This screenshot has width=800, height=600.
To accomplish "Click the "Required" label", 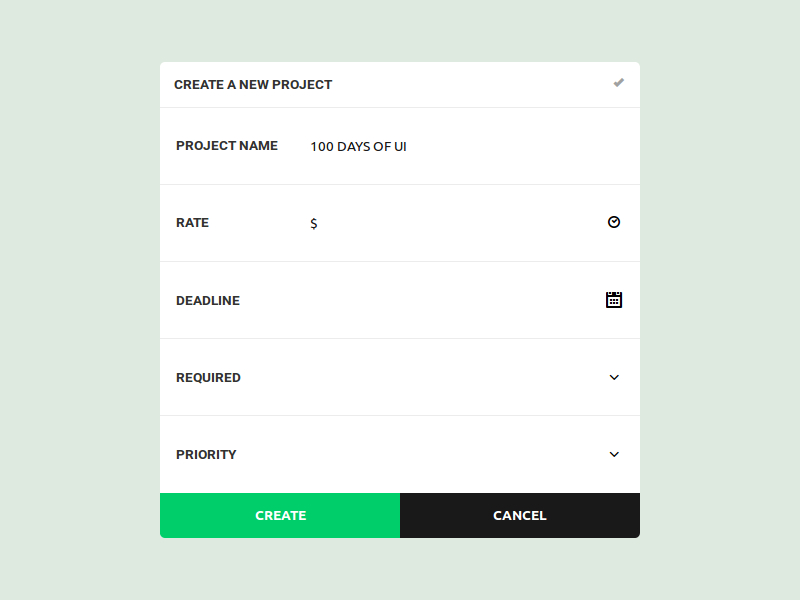I will (208, 377).
